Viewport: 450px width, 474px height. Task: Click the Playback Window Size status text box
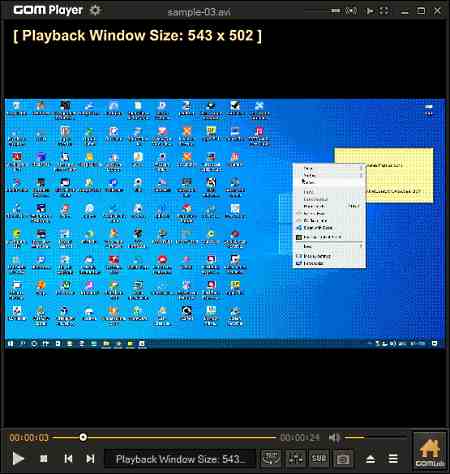point(180,459)
